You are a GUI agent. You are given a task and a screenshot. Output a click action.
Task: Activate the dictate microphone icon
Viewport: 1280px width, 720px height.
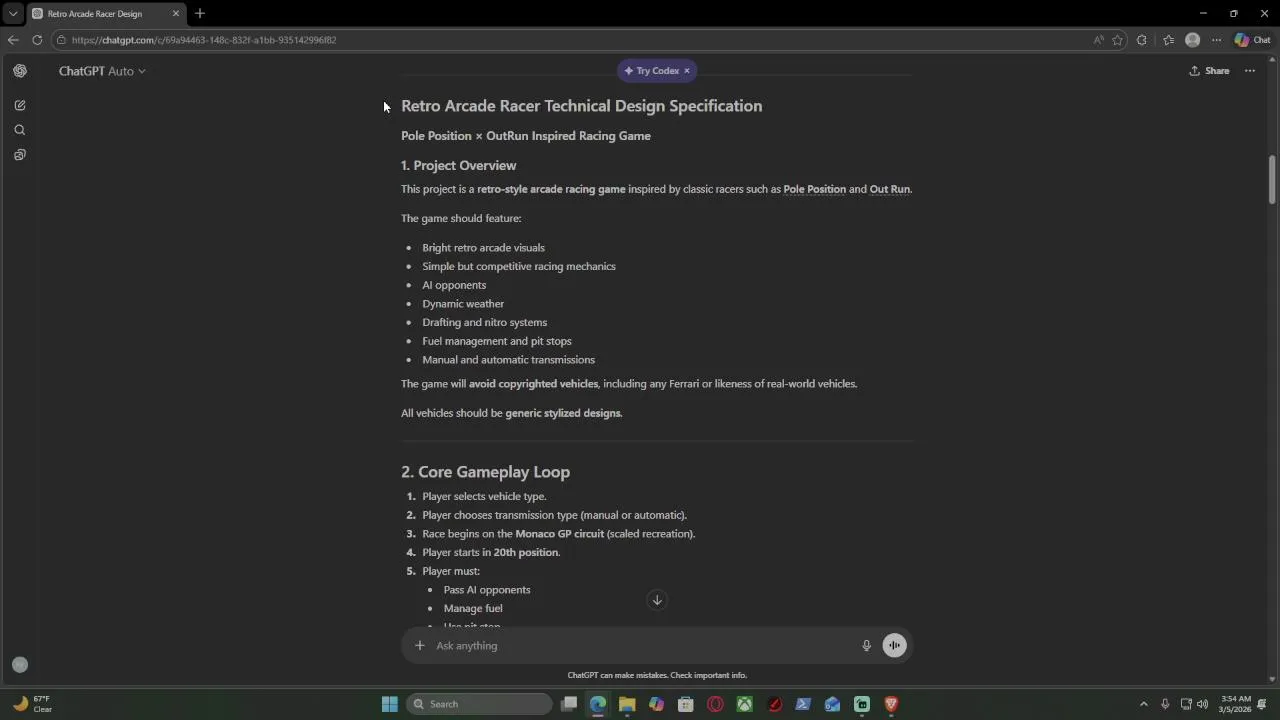(x=867, y=645)
